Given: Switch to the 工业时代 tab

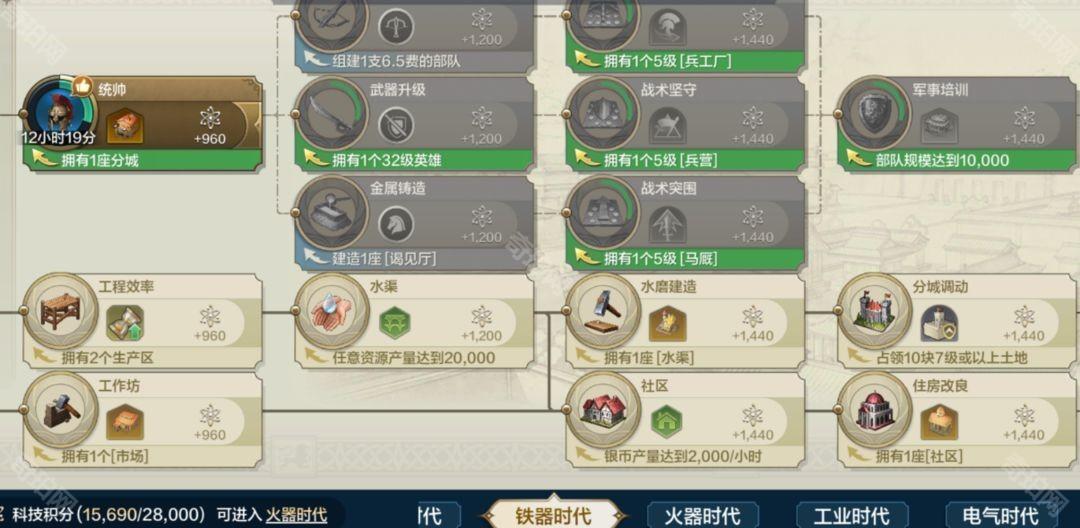Looking at the screenshot, I should pos(851,515).
